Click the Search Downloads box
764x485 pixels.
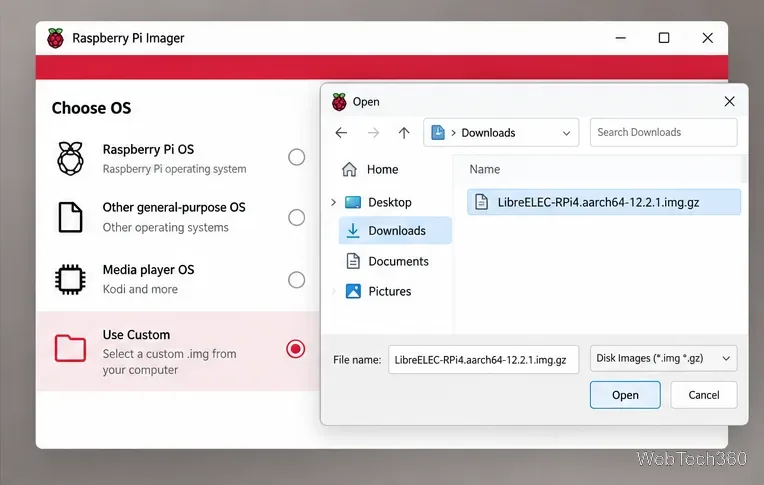point(663,132)
